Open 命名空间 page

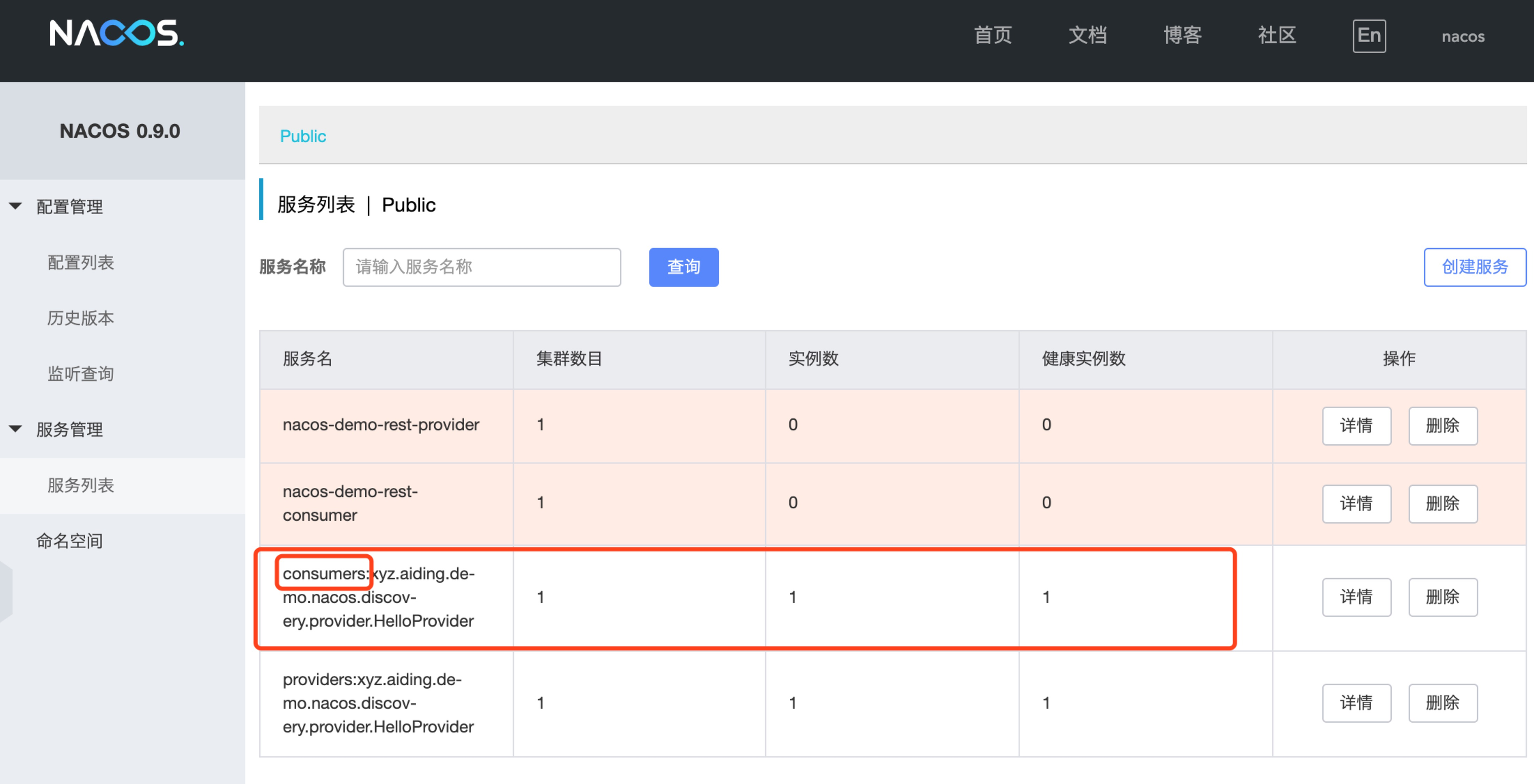(69, 541)
